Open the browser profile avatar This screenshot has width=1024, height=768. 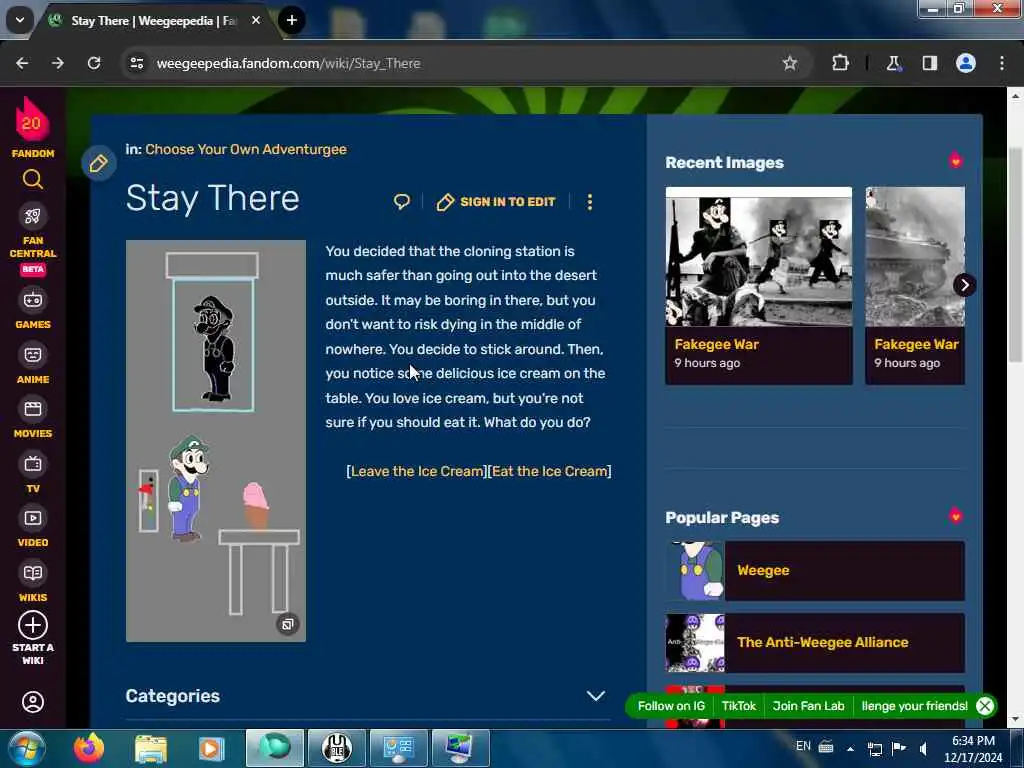tap(966, 63)
